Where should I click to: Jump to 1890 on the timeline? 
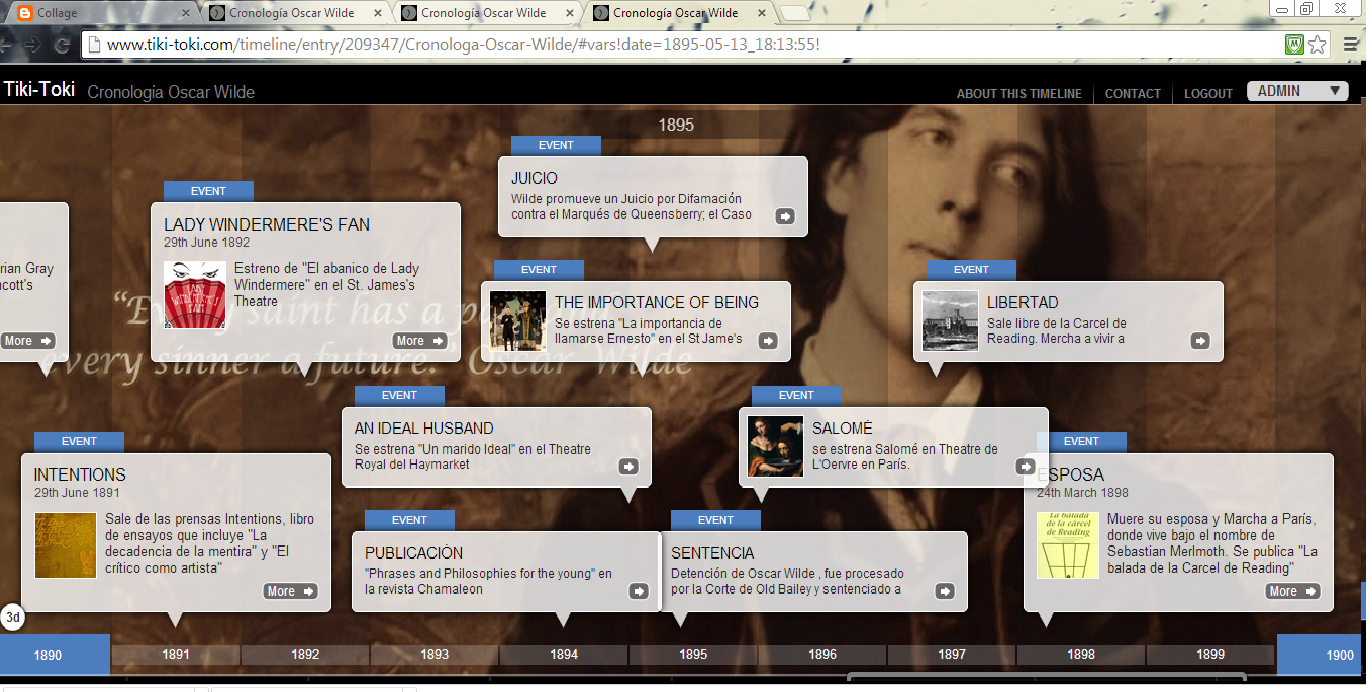pyautogui.click(x=55, y=655)
